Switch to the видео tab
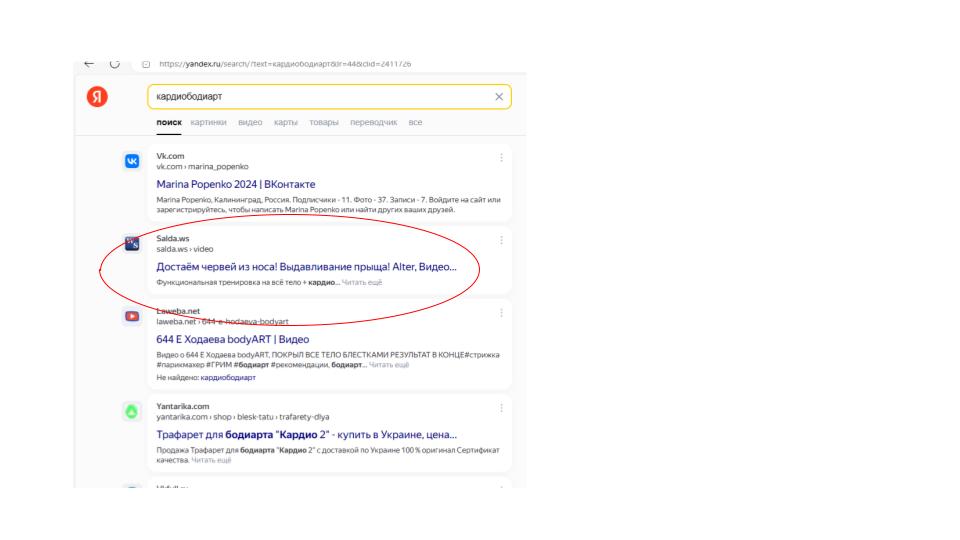The height and width of the screenshot is (540, 960). click(250, 122)
